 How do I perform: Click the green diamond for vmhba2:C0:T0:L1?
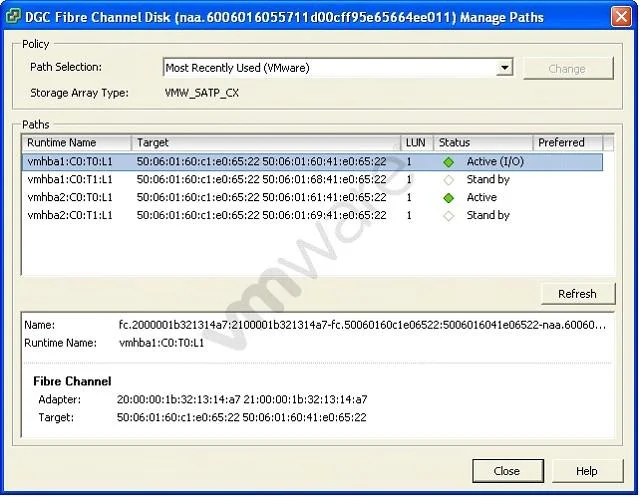(449, 198)
